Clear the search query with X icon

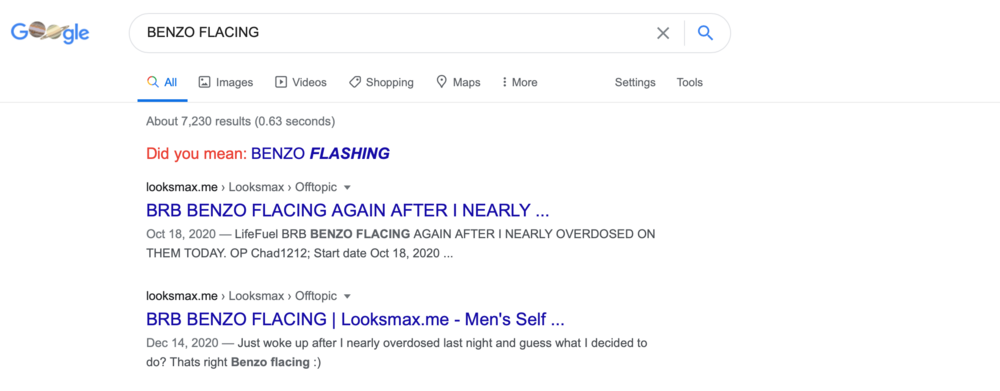[663, 33]
